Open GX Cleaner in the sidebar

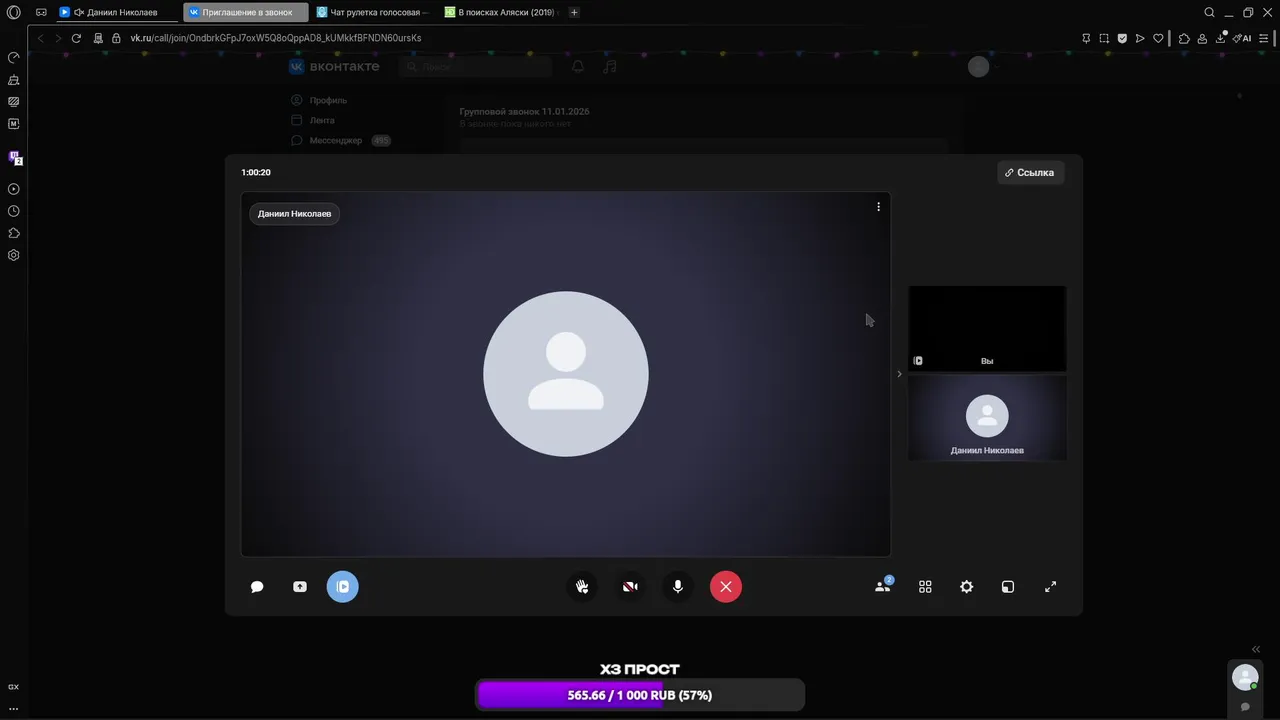click(x=14, y=79)
